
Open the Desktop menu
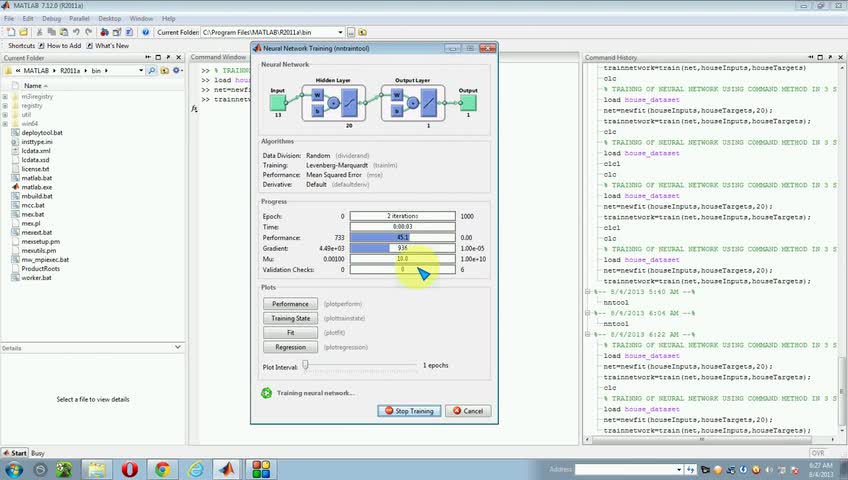click(x=110, y=18)
